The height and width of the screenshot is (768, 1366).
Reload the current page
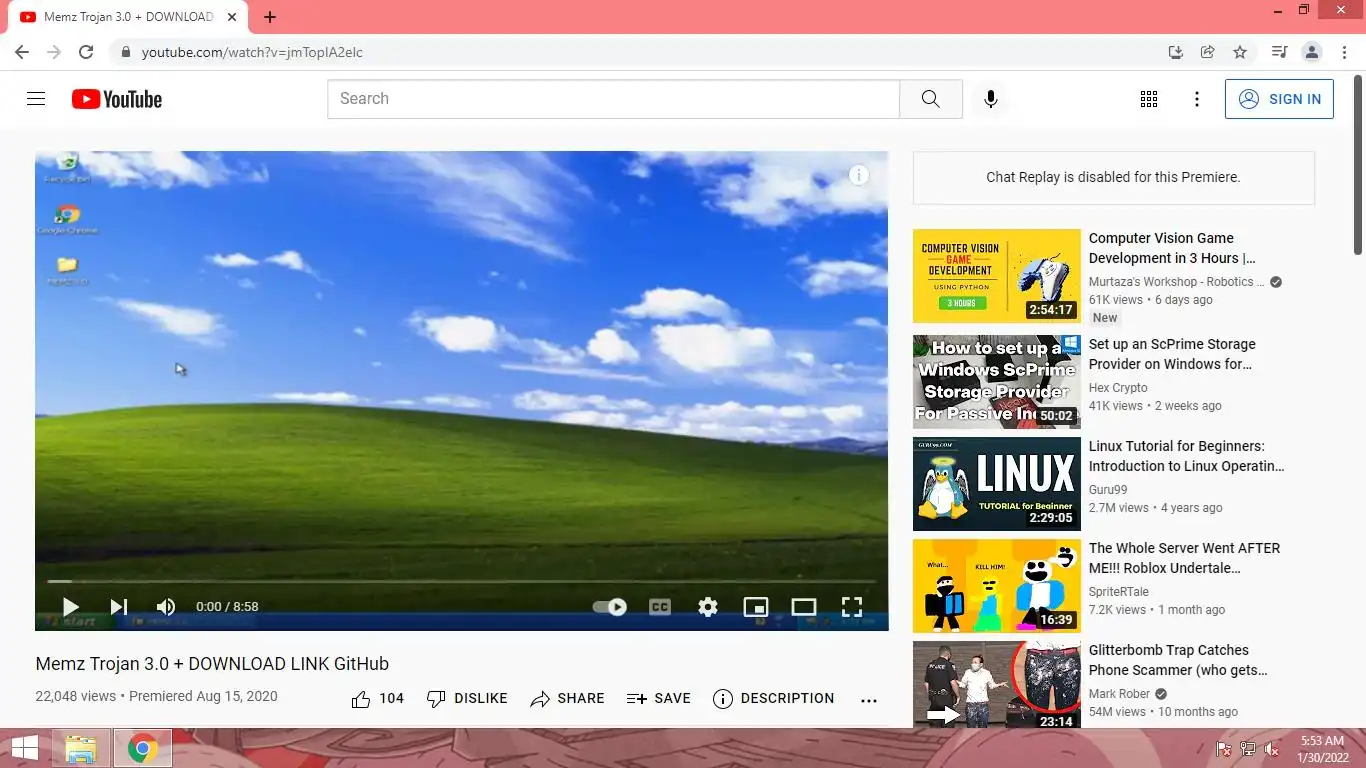(86, 52)
